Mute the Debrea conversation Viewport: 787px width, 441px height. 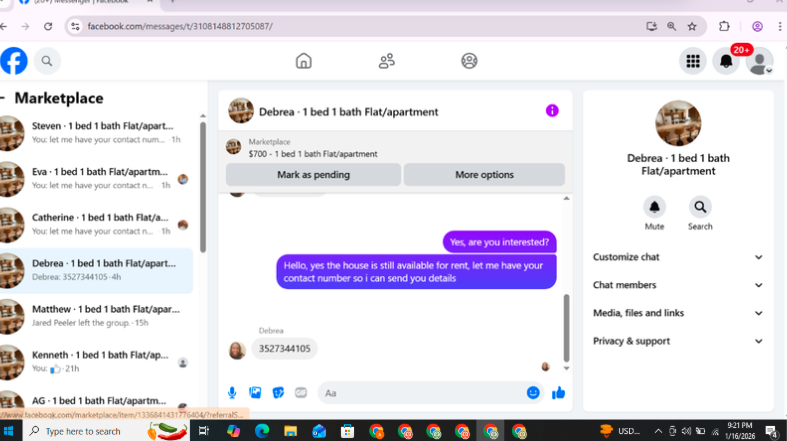click(654, 207)
